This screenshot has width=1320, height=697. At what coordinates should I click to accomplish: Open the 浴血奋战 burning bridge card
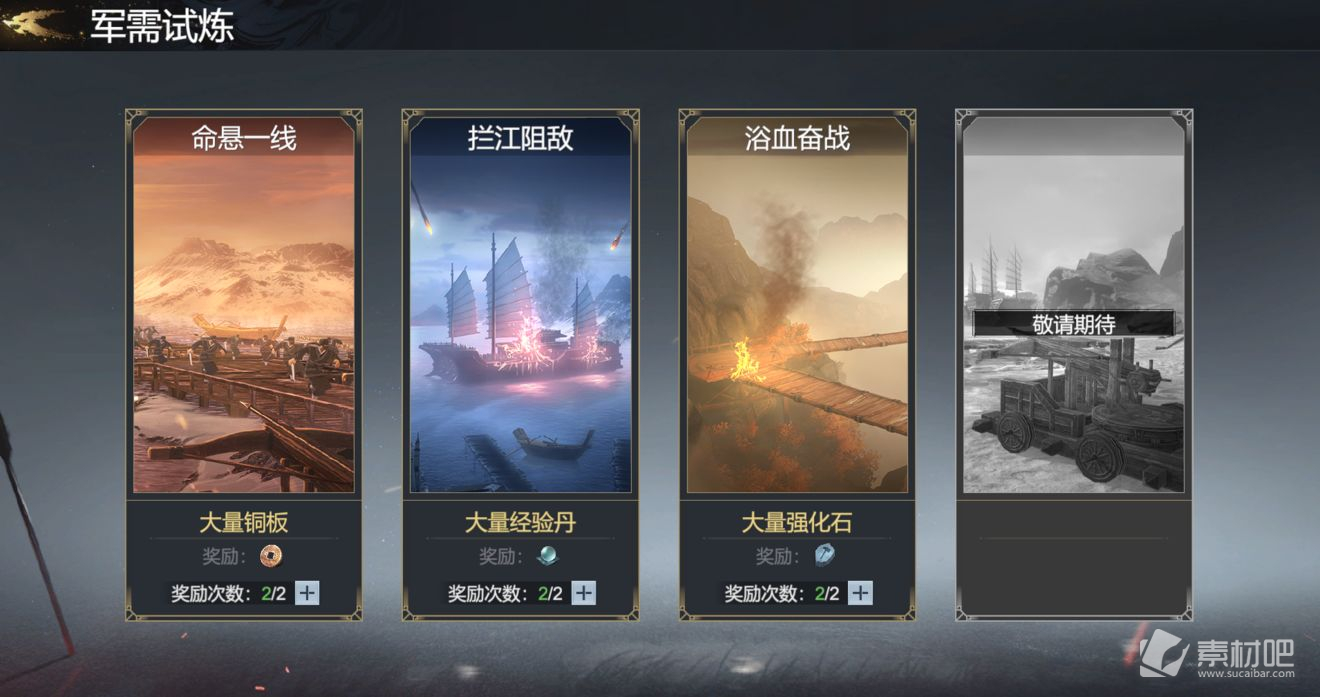tap(797, 305)
